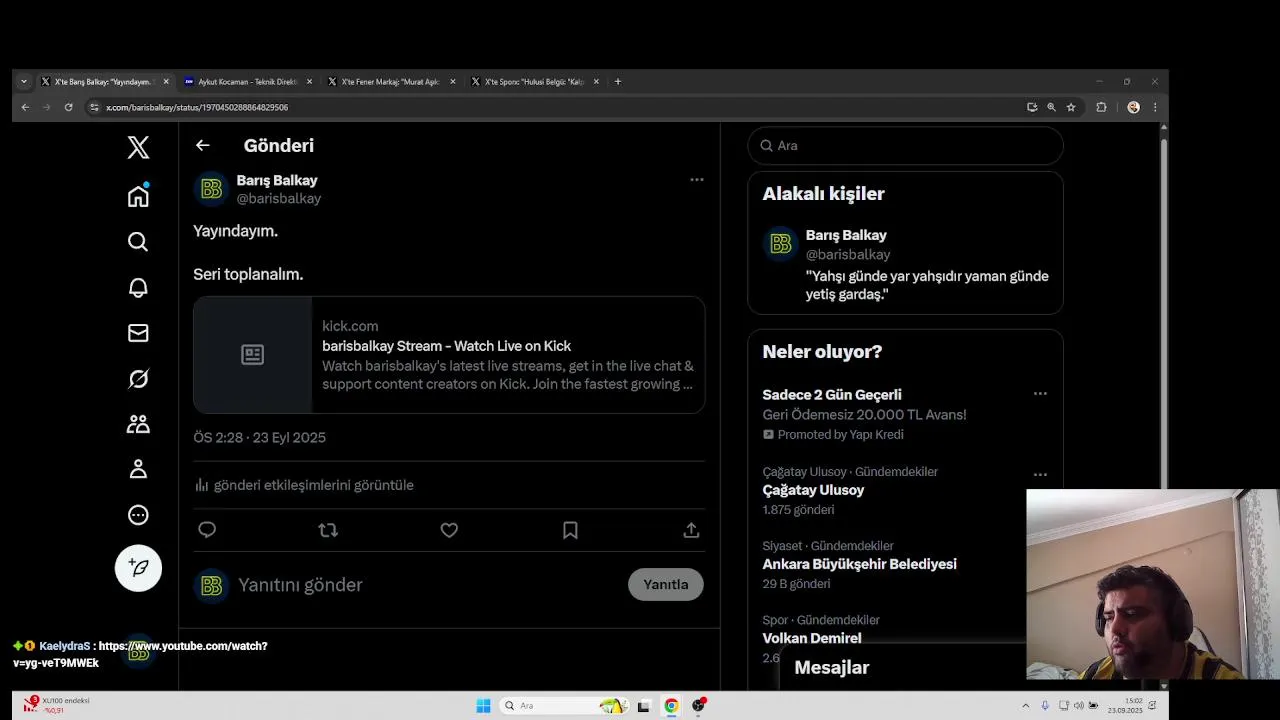The image size is (1280, 720).
Task: Click the post timestamp ÖS 2:28 · 23 Eyl 2025
Action: point(260,437)
